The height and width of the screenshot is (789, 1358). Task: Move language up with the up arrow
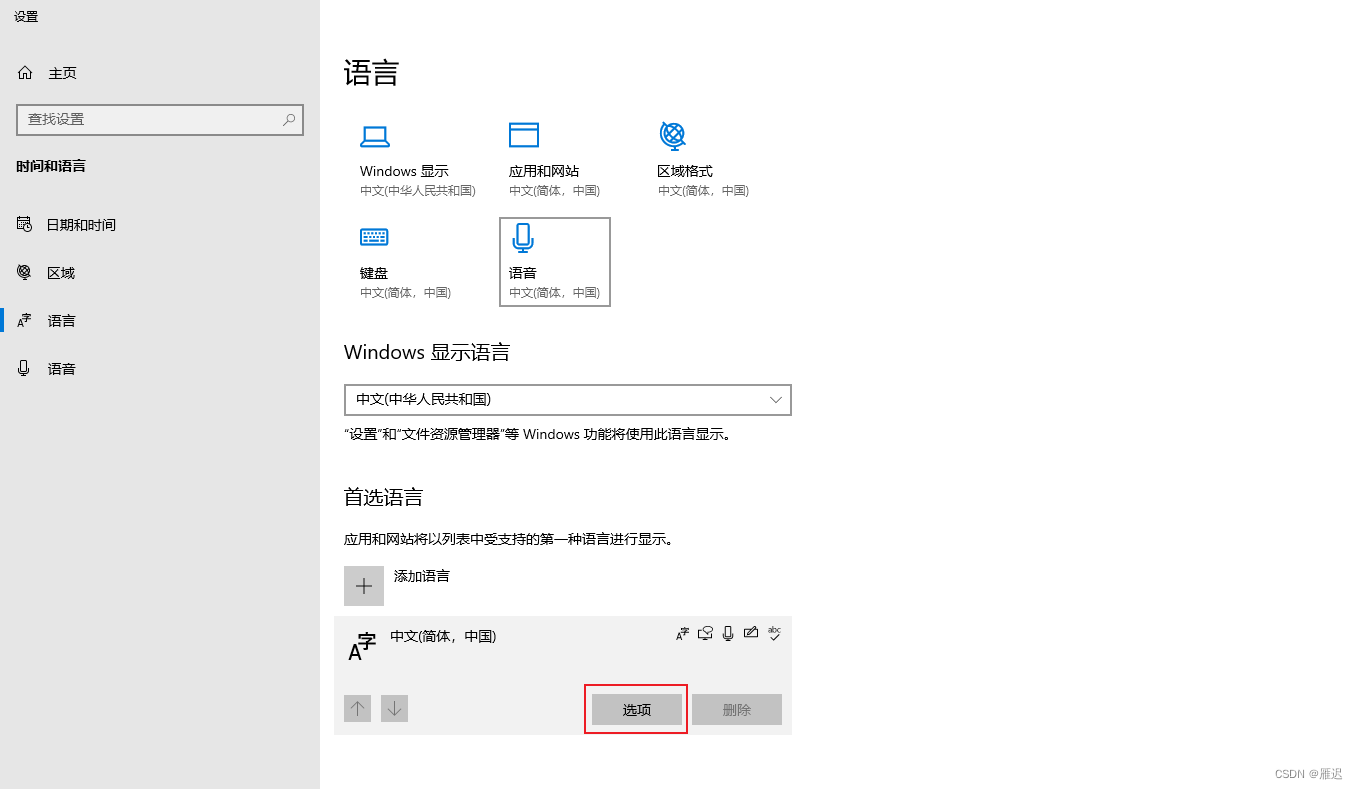(x=357, y=709)
